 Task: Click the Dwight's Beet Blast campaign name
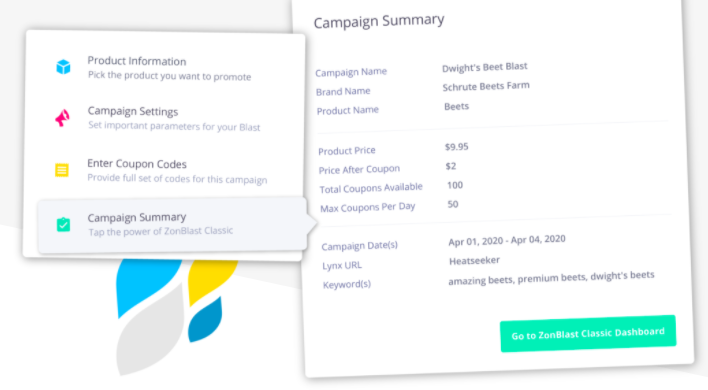pyautogui.click(x=484, y=67)
